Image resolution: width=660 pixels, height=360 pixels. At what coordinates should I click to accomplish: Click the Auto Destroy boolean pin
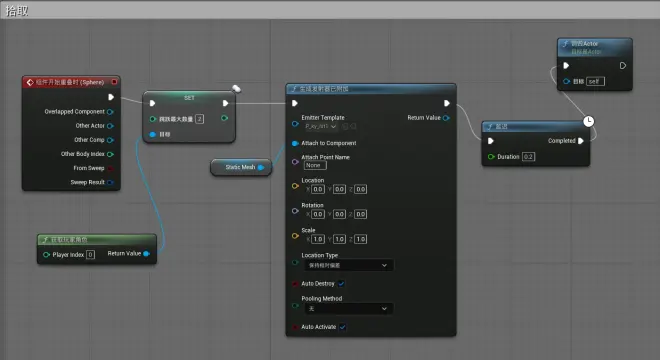[x=295, y=284]
